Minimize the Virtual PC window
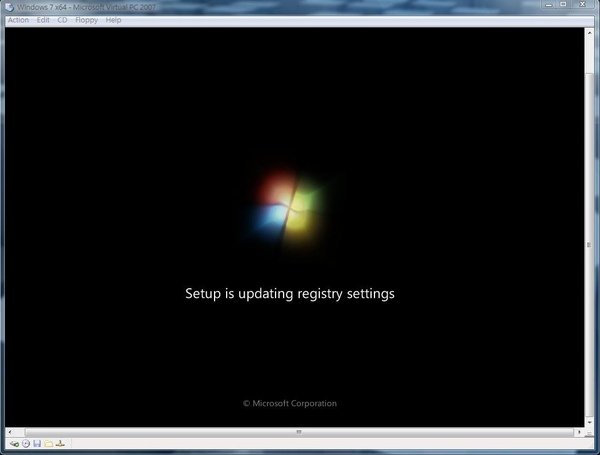Viewport: 600px width, 455px height. (x=549, y=5)
